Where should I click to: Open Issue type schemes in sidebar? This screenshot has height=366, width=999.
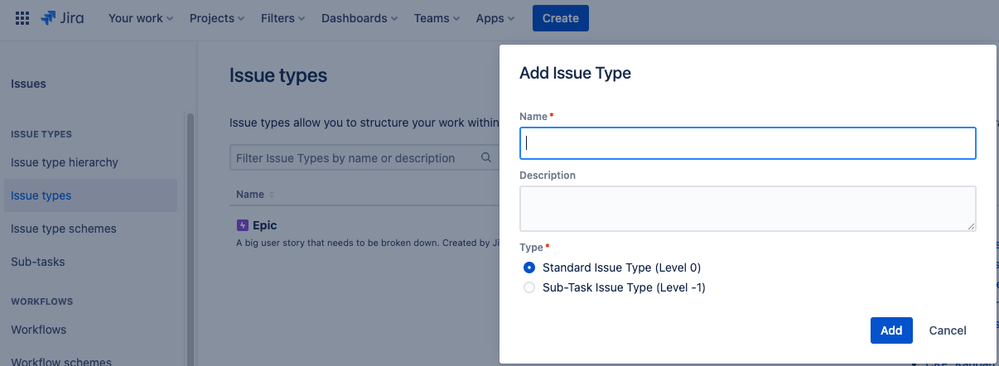[64, 229]
